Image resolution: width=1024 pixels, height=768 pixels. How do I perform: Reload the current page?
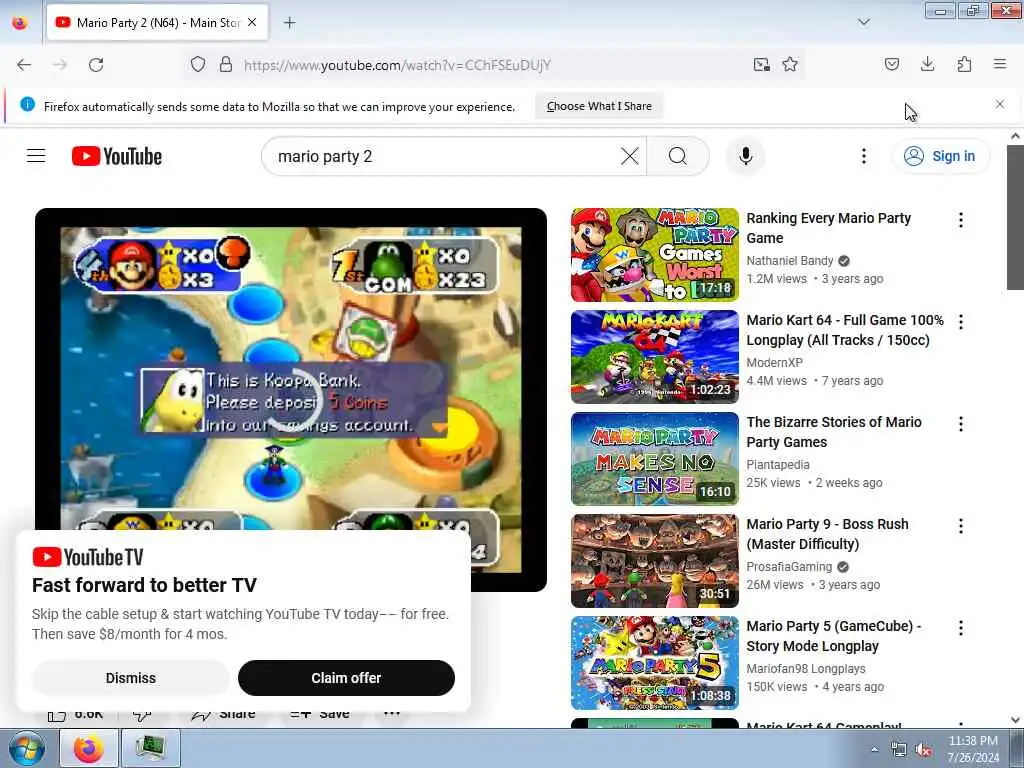pyautogui.click(x=96, y=65)
